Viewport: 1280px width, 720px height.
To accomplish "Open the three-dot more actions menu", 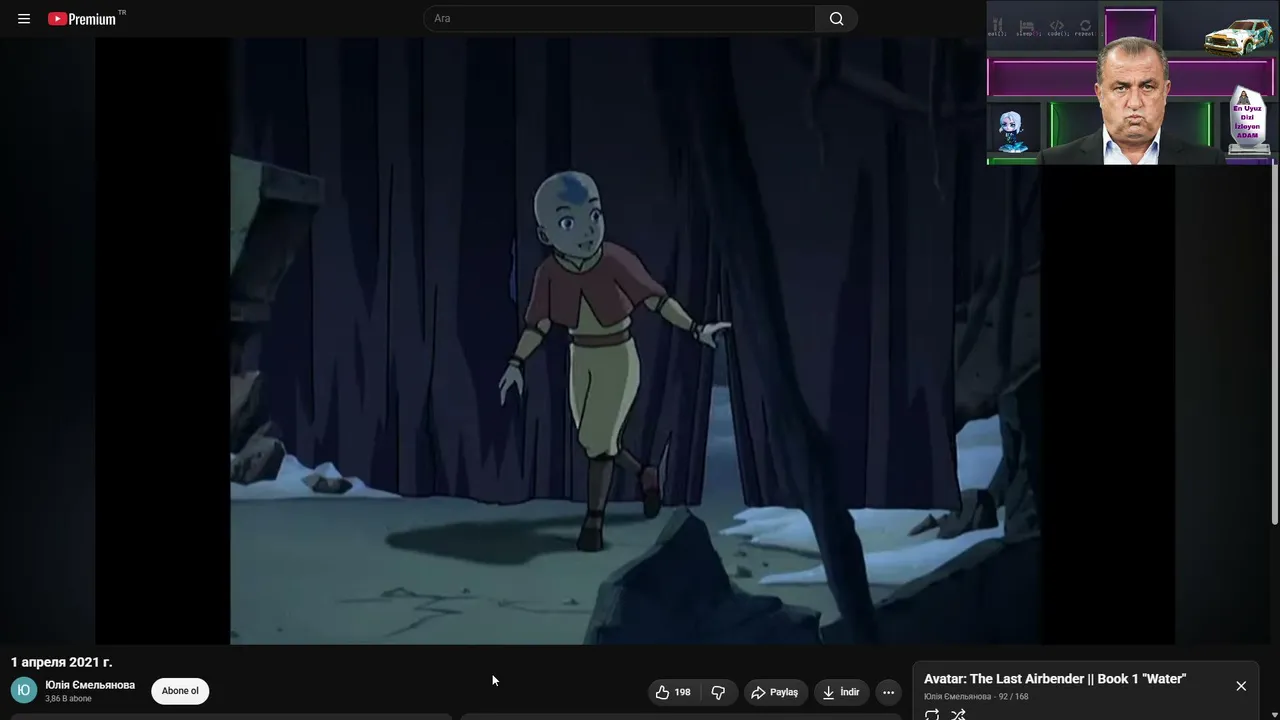I will point(888,692).
